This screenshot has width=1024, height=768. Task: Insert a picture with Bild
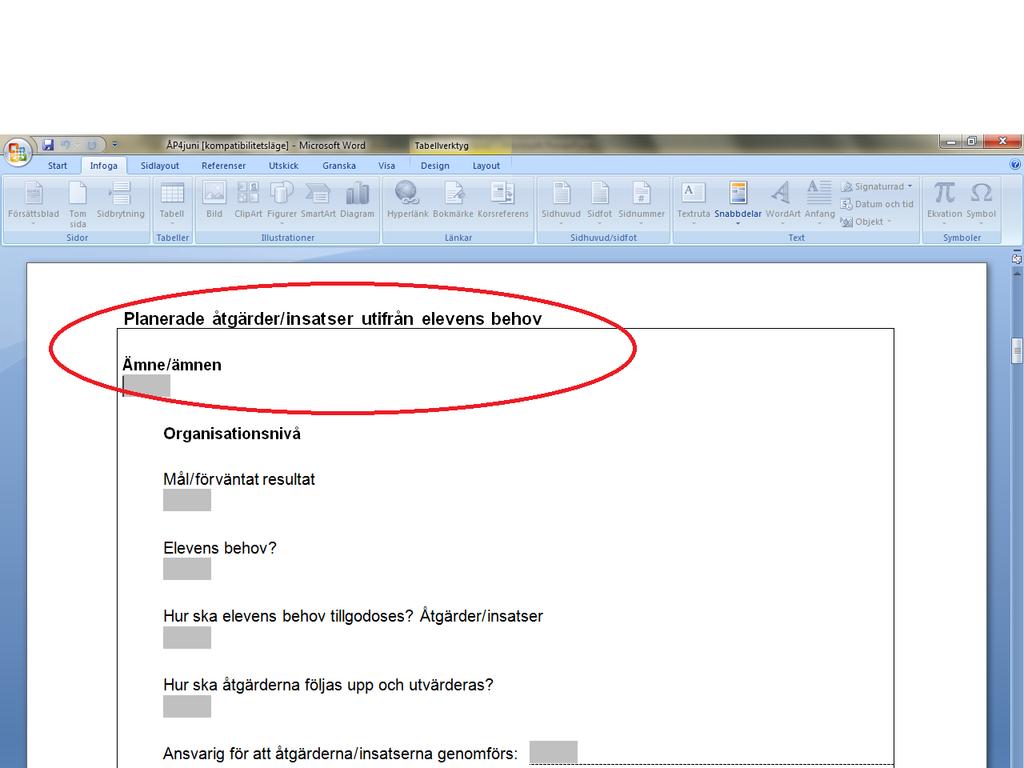pos(214,201)
